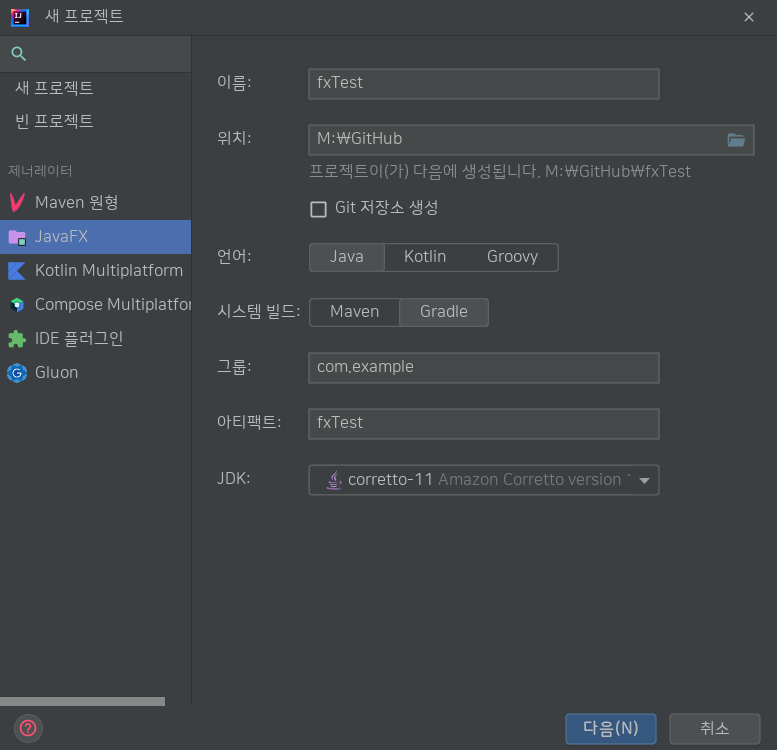Select Java as the language

tap(346, 257)
